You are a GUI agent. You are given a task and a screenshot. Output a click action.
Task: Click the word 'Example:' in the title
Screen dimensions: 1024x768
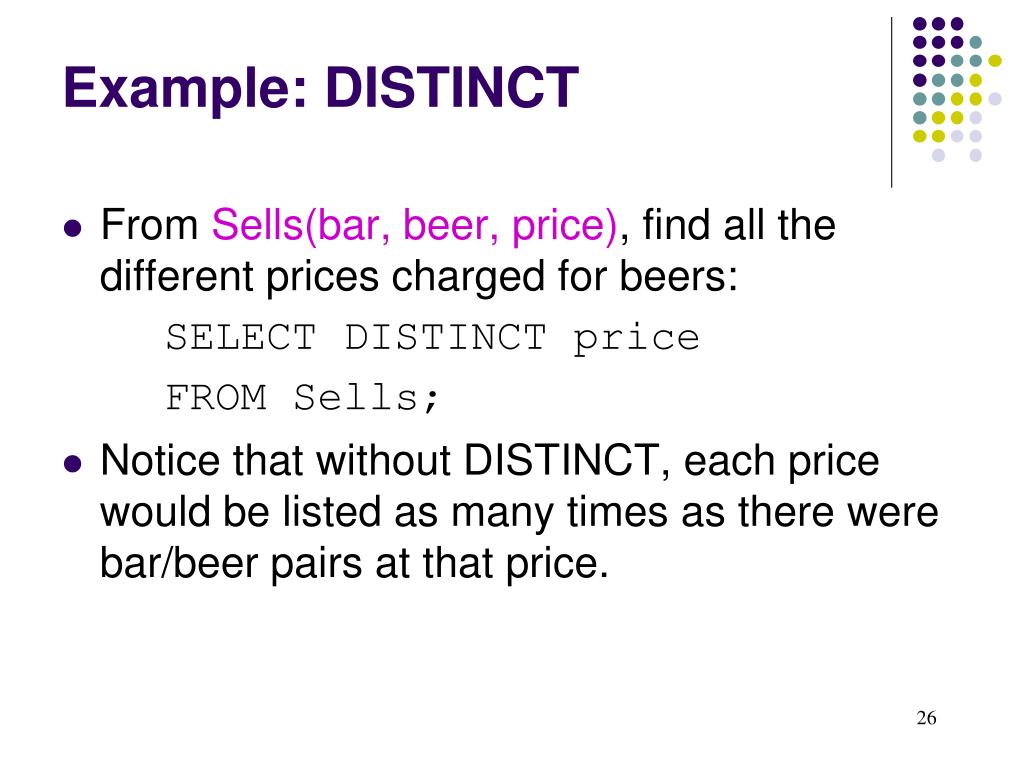(x=185, y=89)
